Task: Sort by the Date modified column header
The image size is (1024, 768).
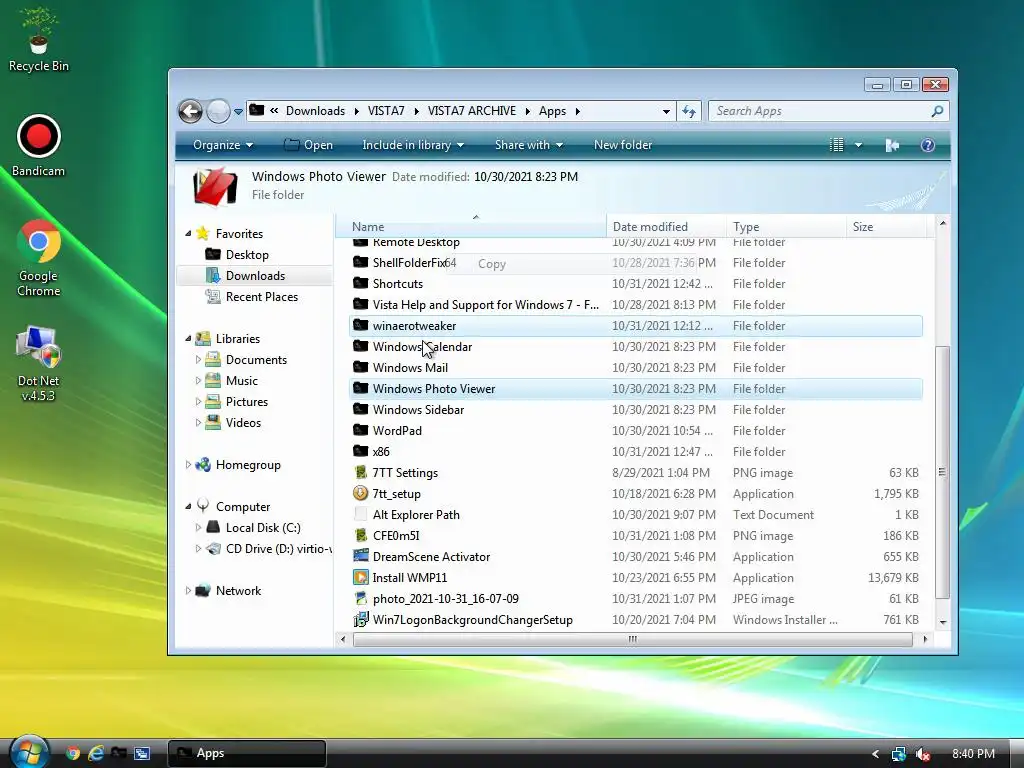Action: [x=666, y=227]
